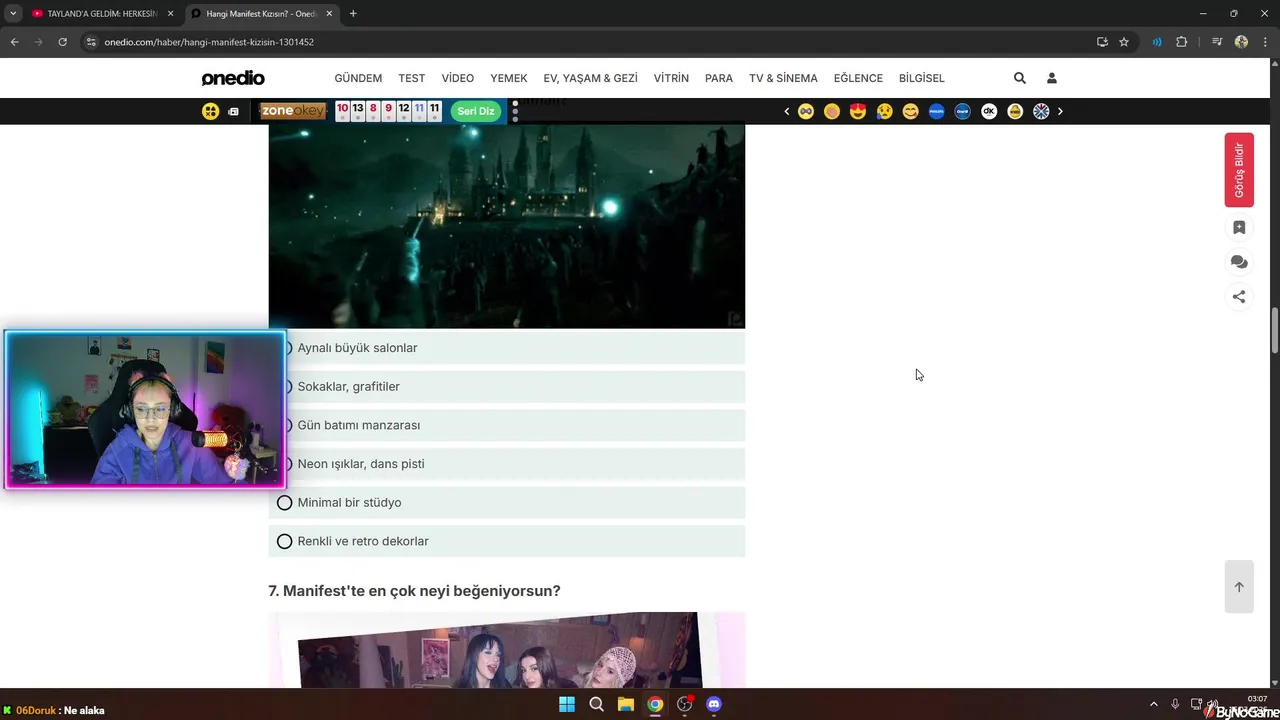Click the address bar URL field
Viewport: 1280px width, 720px height.
(x=590, y=42)
